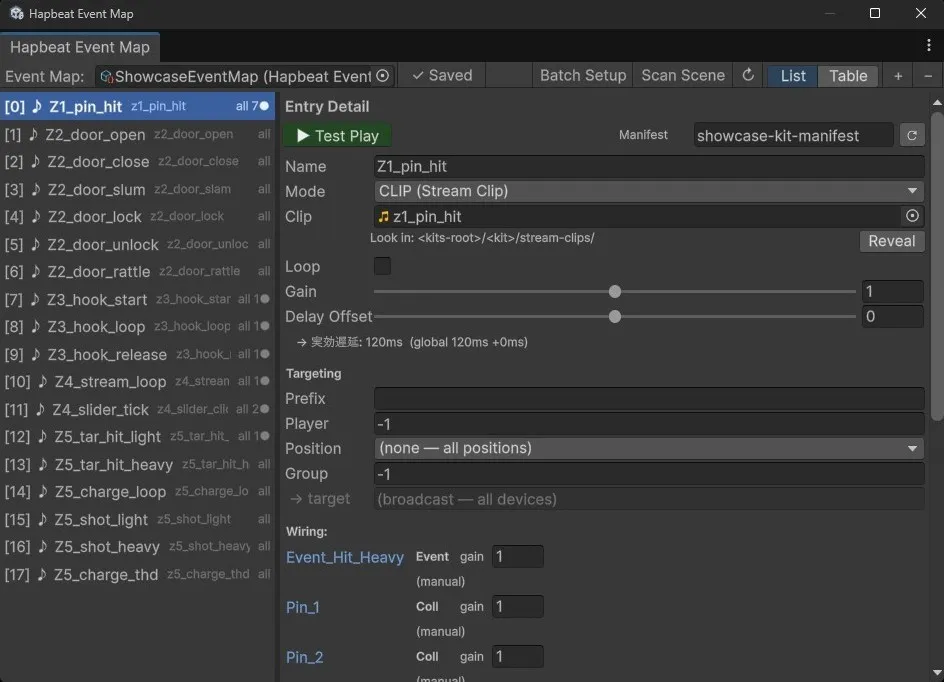Click the Test Play button
The image size is (944, 682).
point(338,135)
